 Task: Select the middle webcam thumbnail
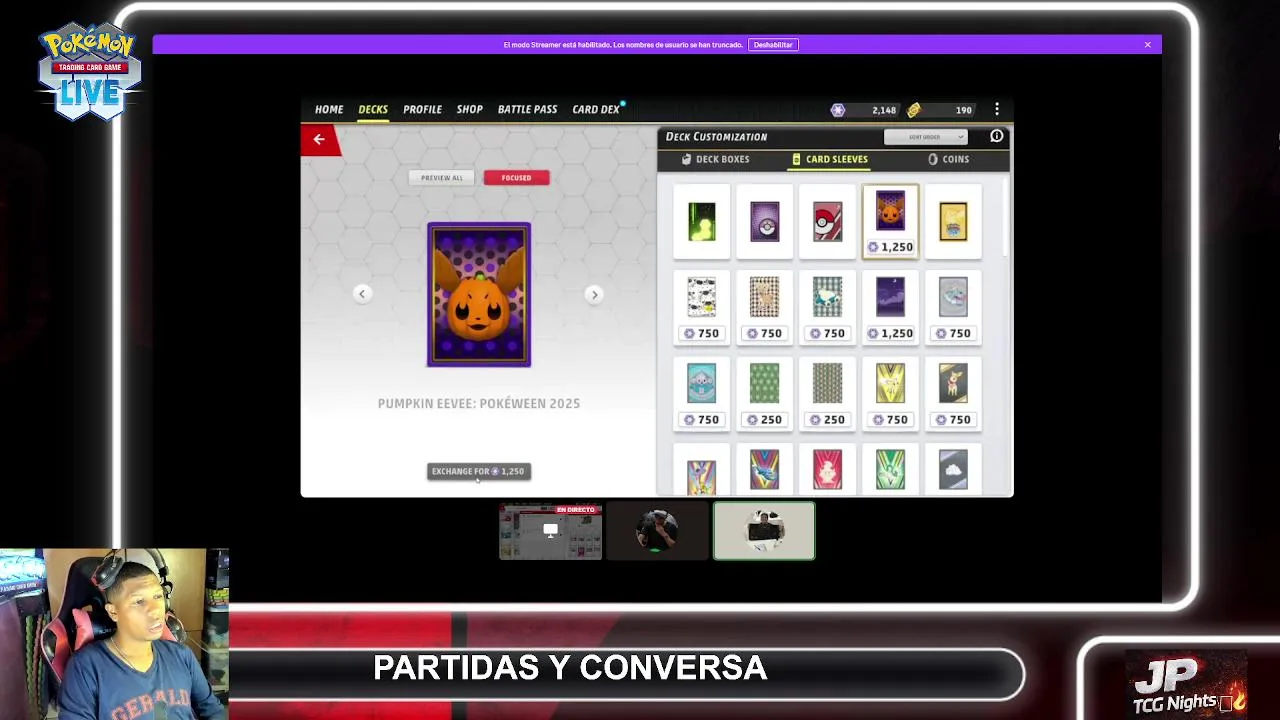(658, 531)
